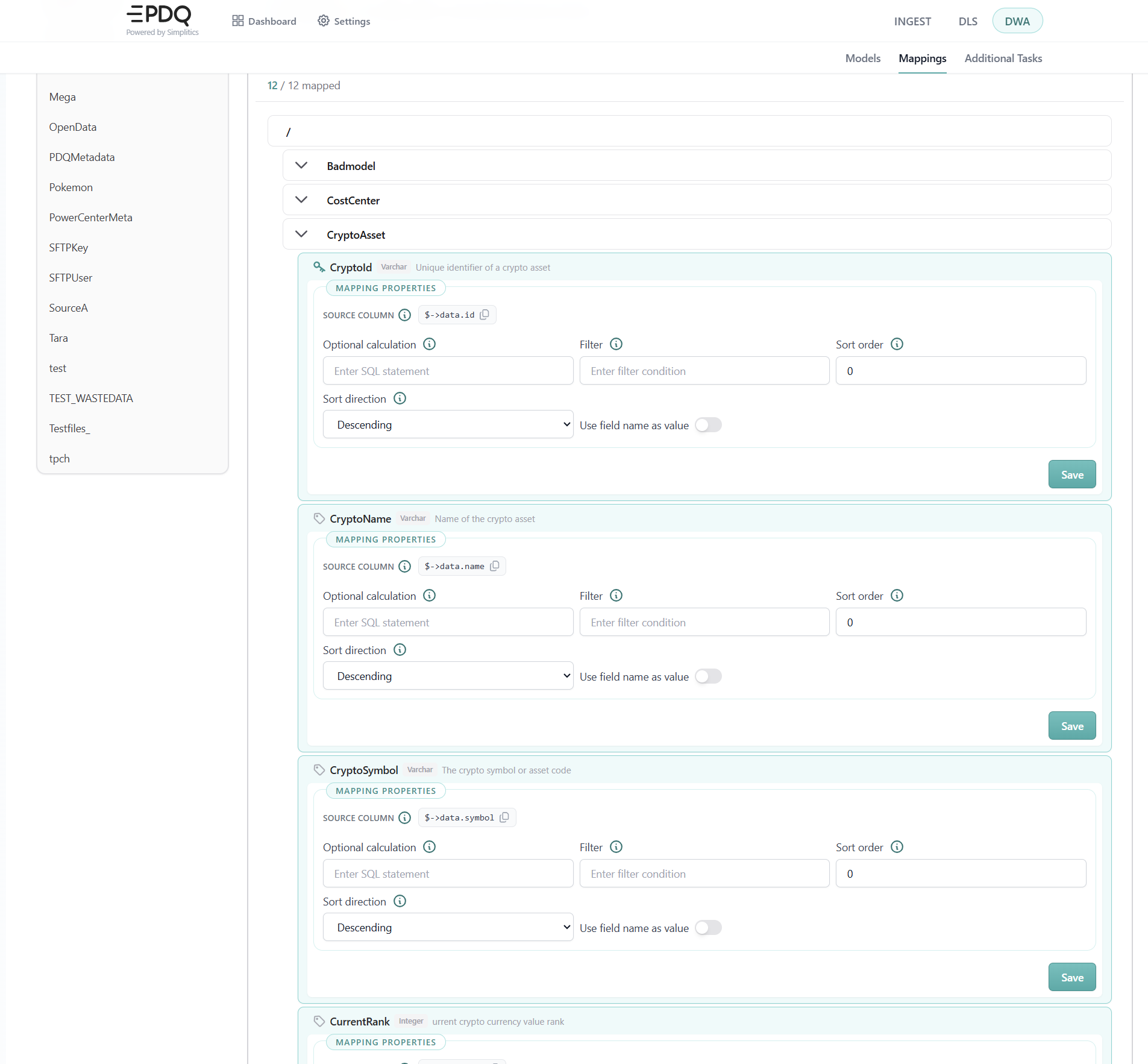The height and width of the screenshot is (1064, 1148).
Task: Toggle 'Use field name as value' for CryptoName
Action: [708, 676]
